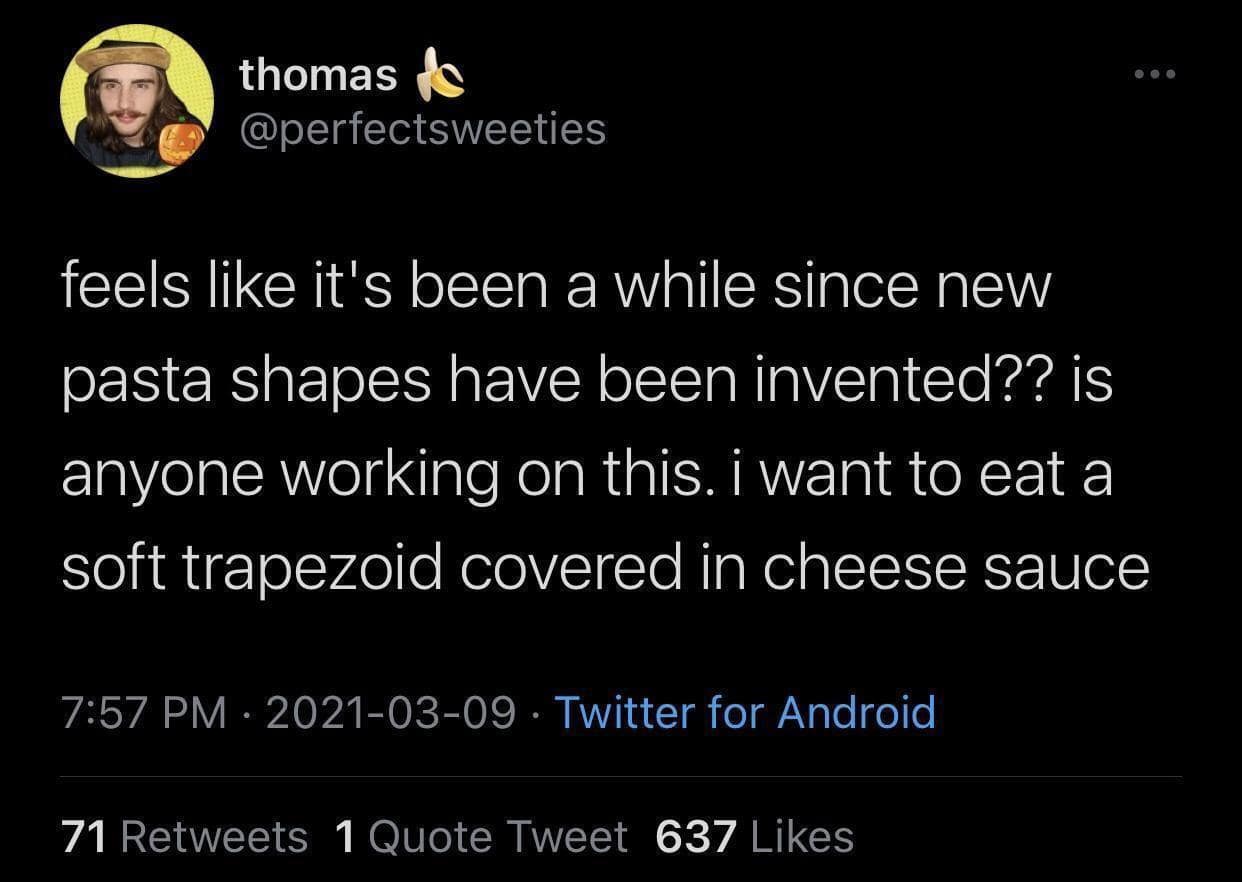This screenshot has height=882, width=1242.
Task: Click the "1" quote tweet count
Action: 346,836
